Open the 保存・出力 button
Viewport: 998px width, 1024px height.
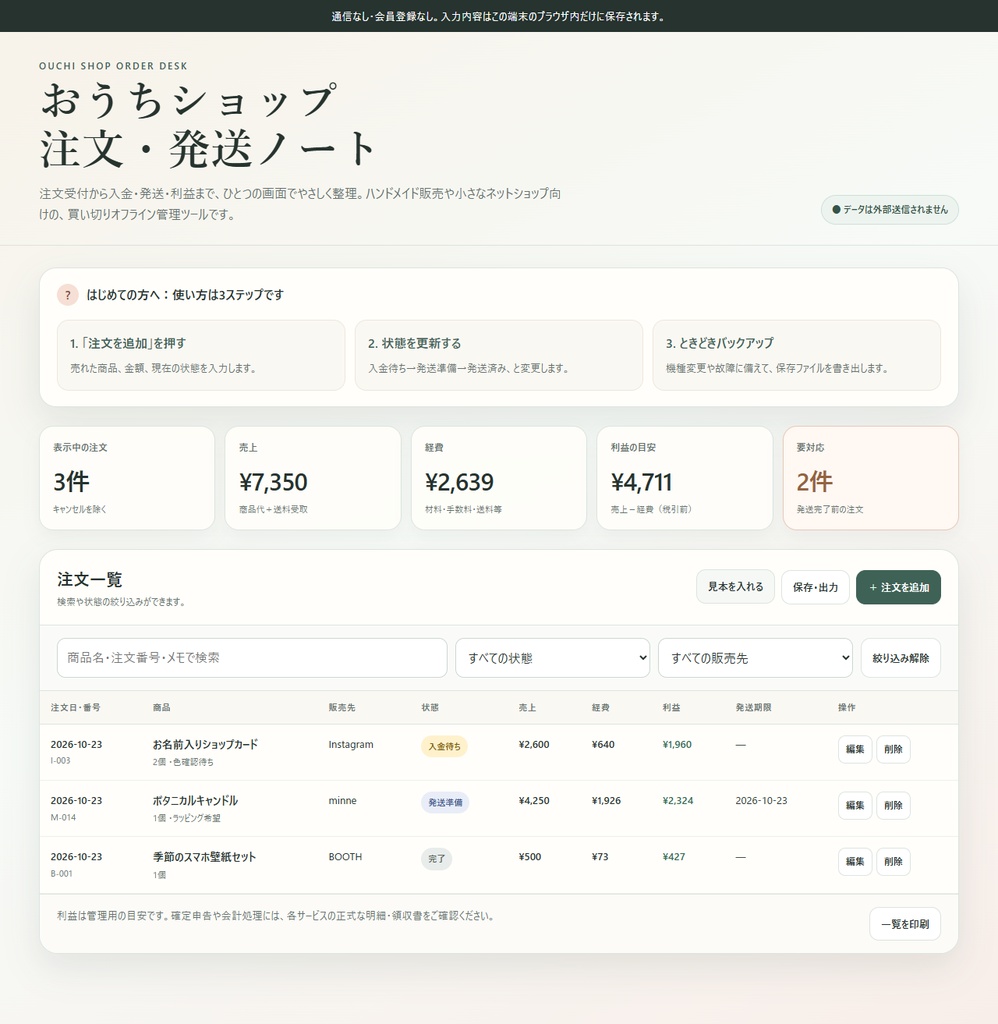pos(815,587)
